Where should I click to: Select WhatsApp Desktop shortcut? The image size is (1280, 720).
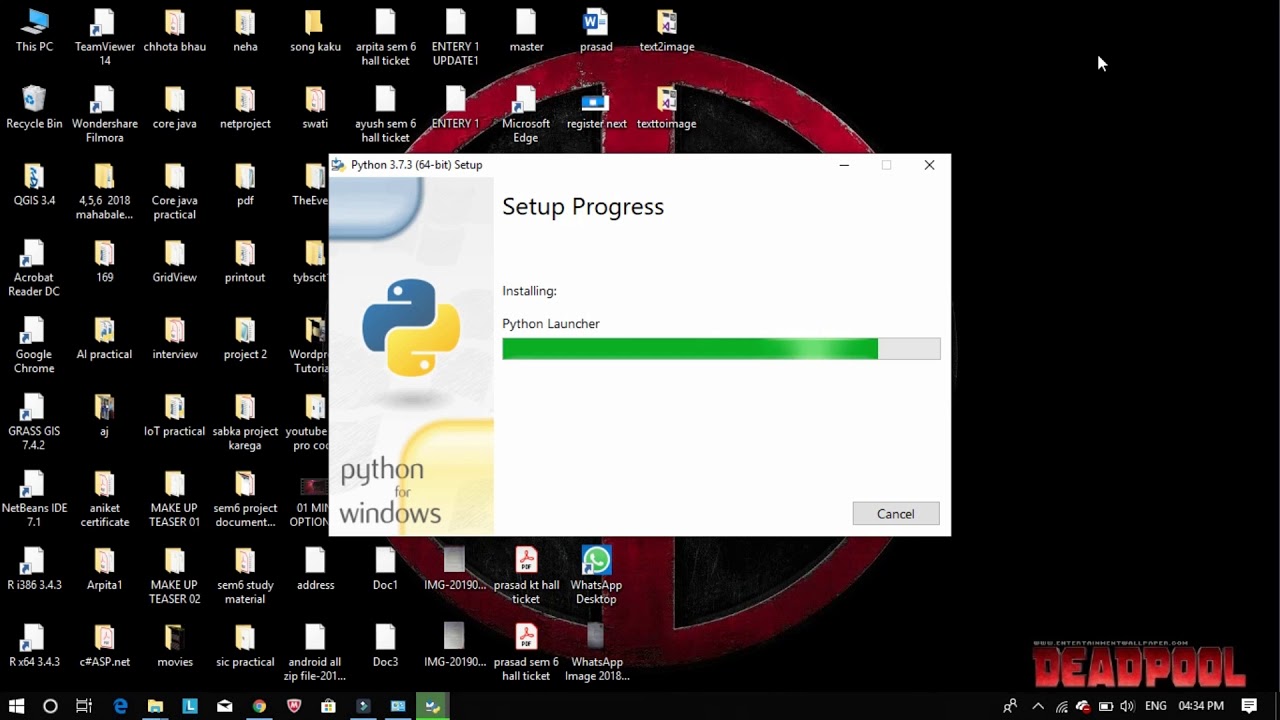click(x=596, y=576)
